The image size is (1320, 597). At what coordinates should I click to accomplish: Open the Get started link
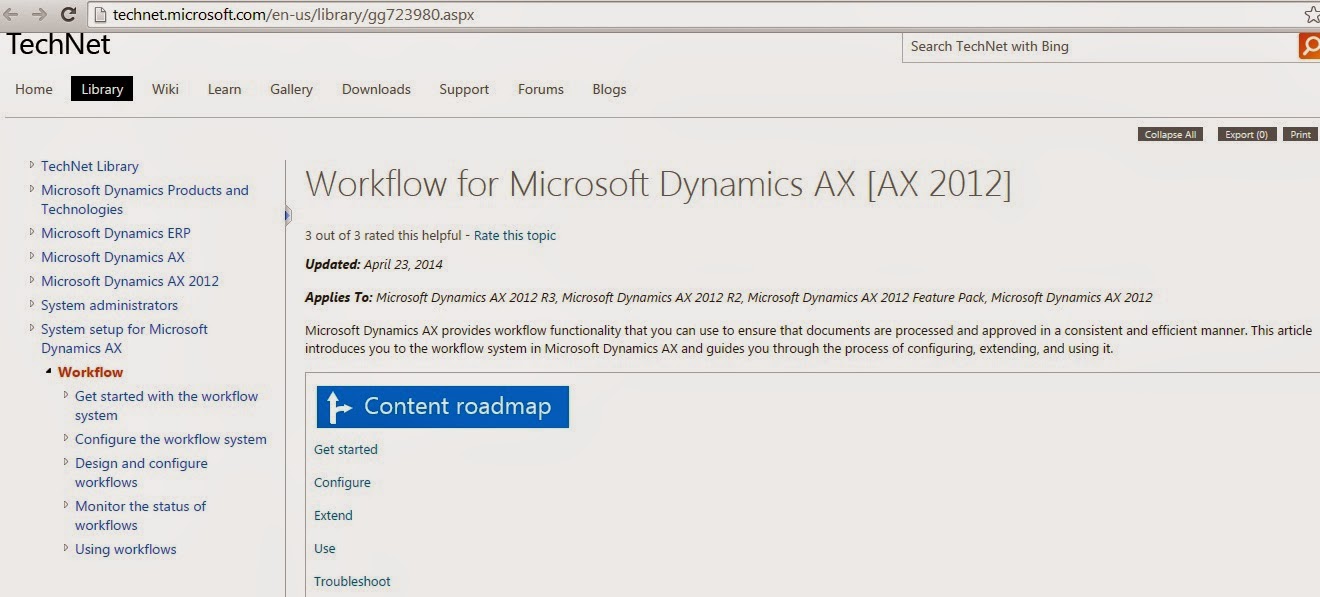coord(346,449)
